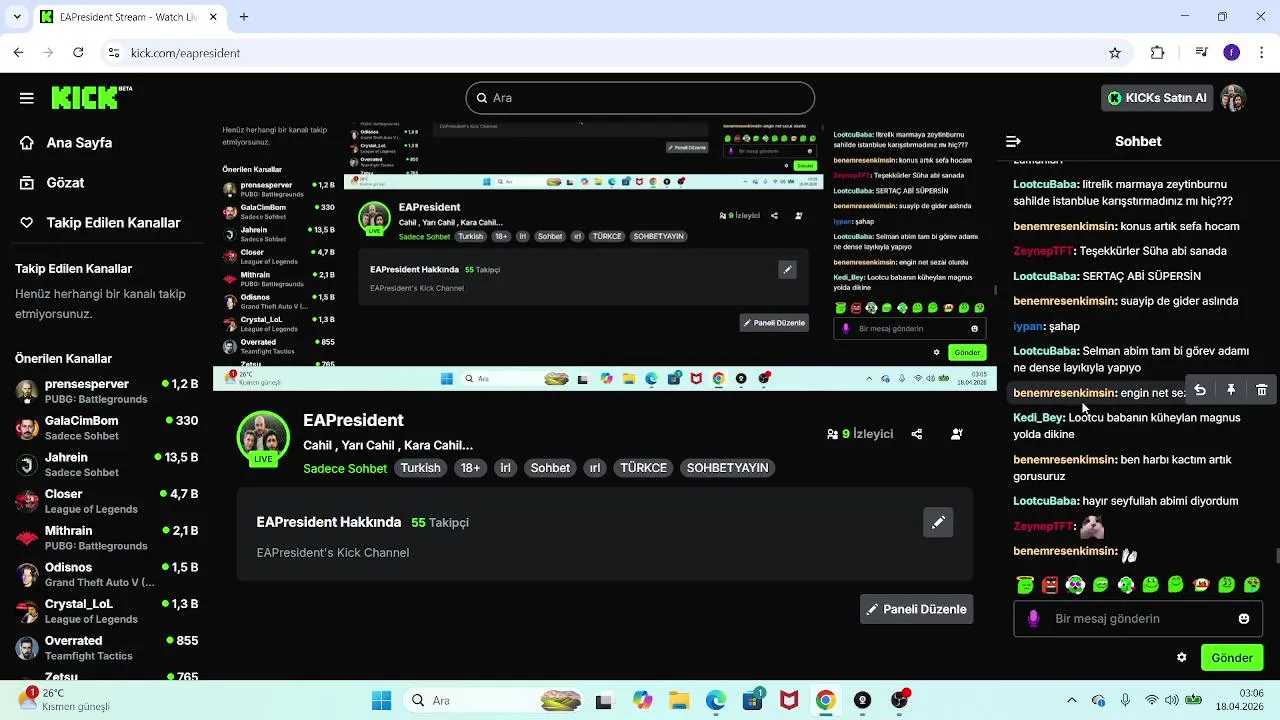
Task: Click the Bir mesaj gönderin chat input
Action: click(x=1138, y=619)
